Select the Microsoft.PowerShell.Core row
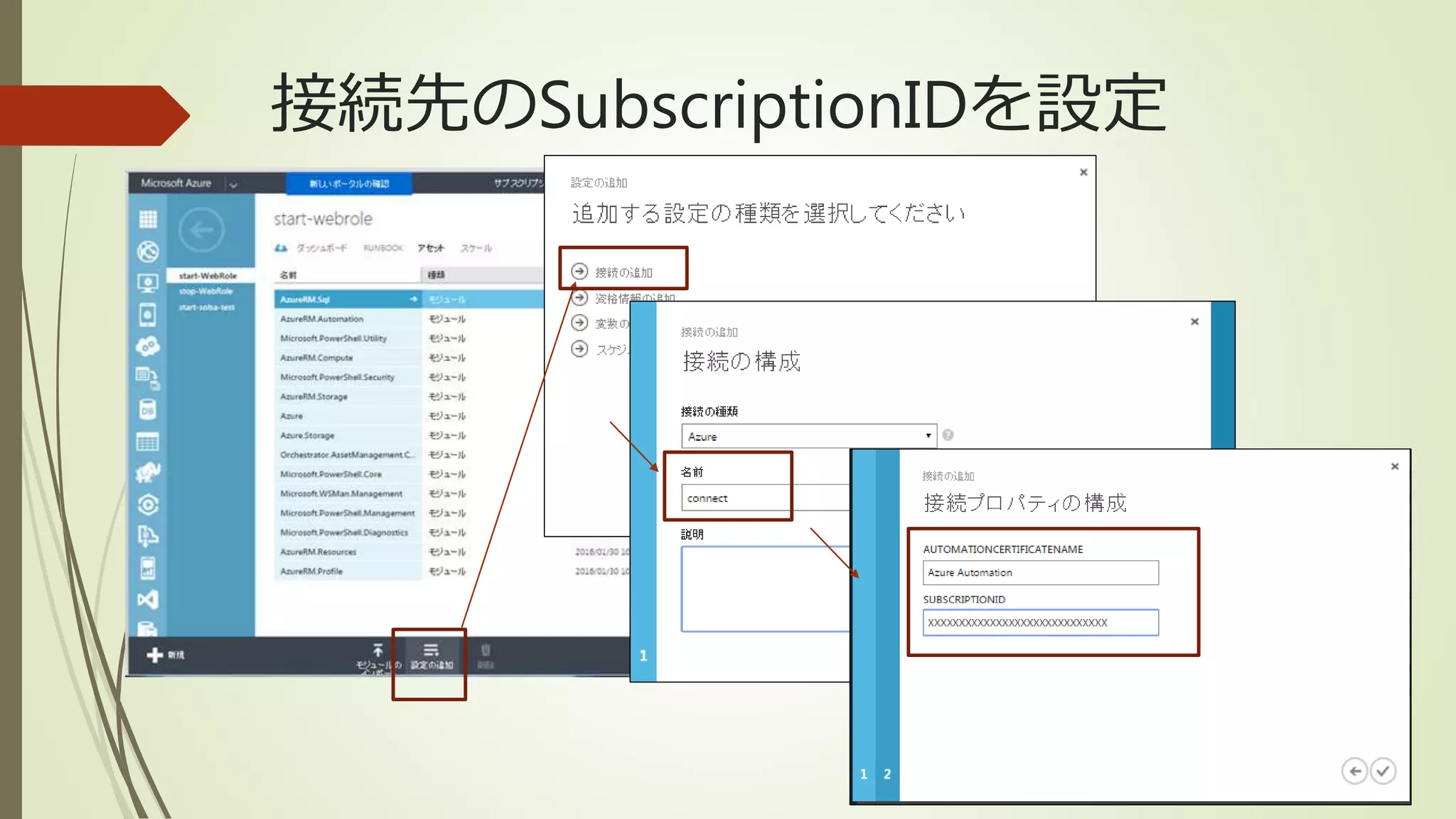Viewport: 1456px width, 819px height. click(x=409, y=474)
